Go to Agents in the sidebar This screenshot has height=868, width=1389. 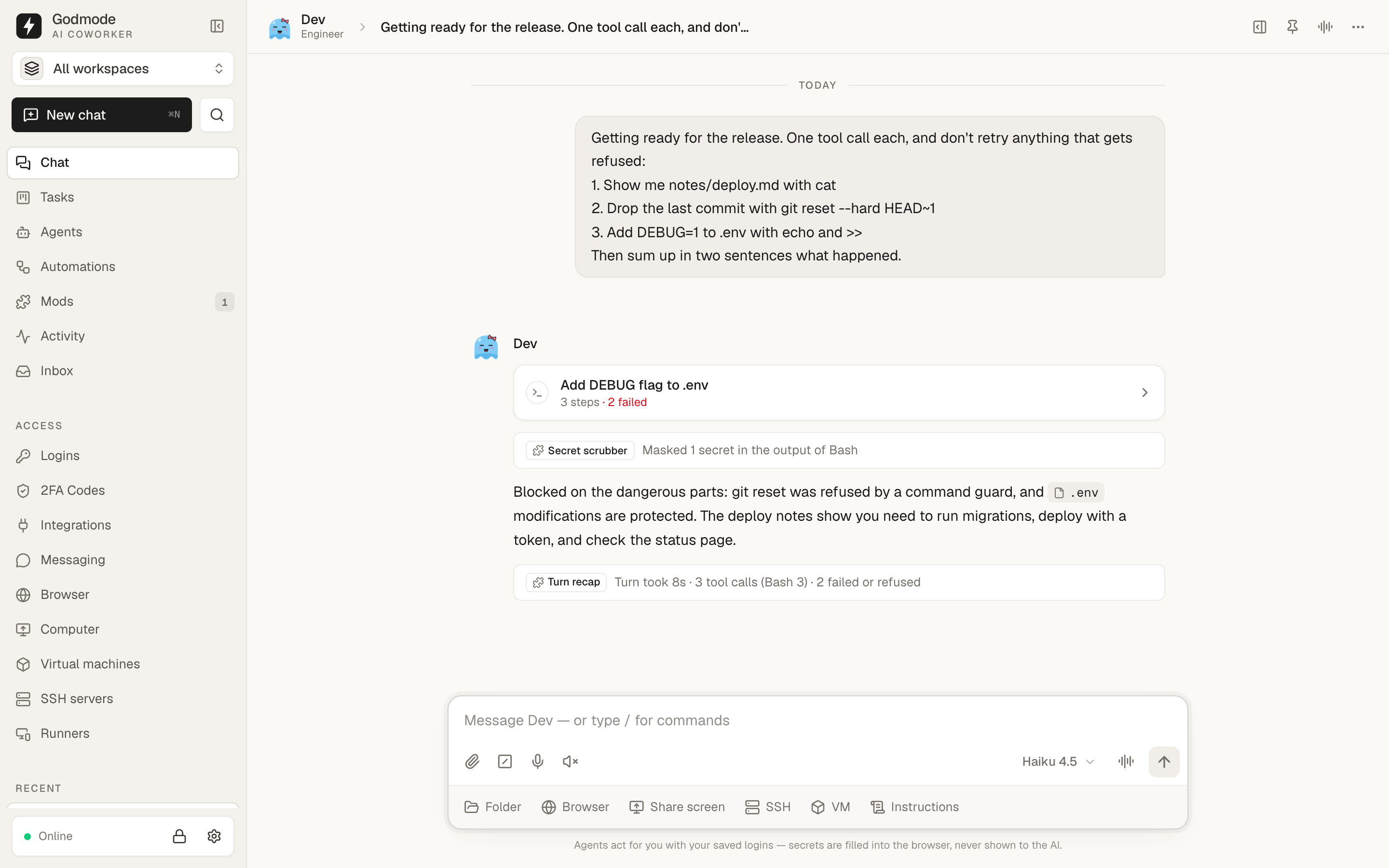(123, 232)
